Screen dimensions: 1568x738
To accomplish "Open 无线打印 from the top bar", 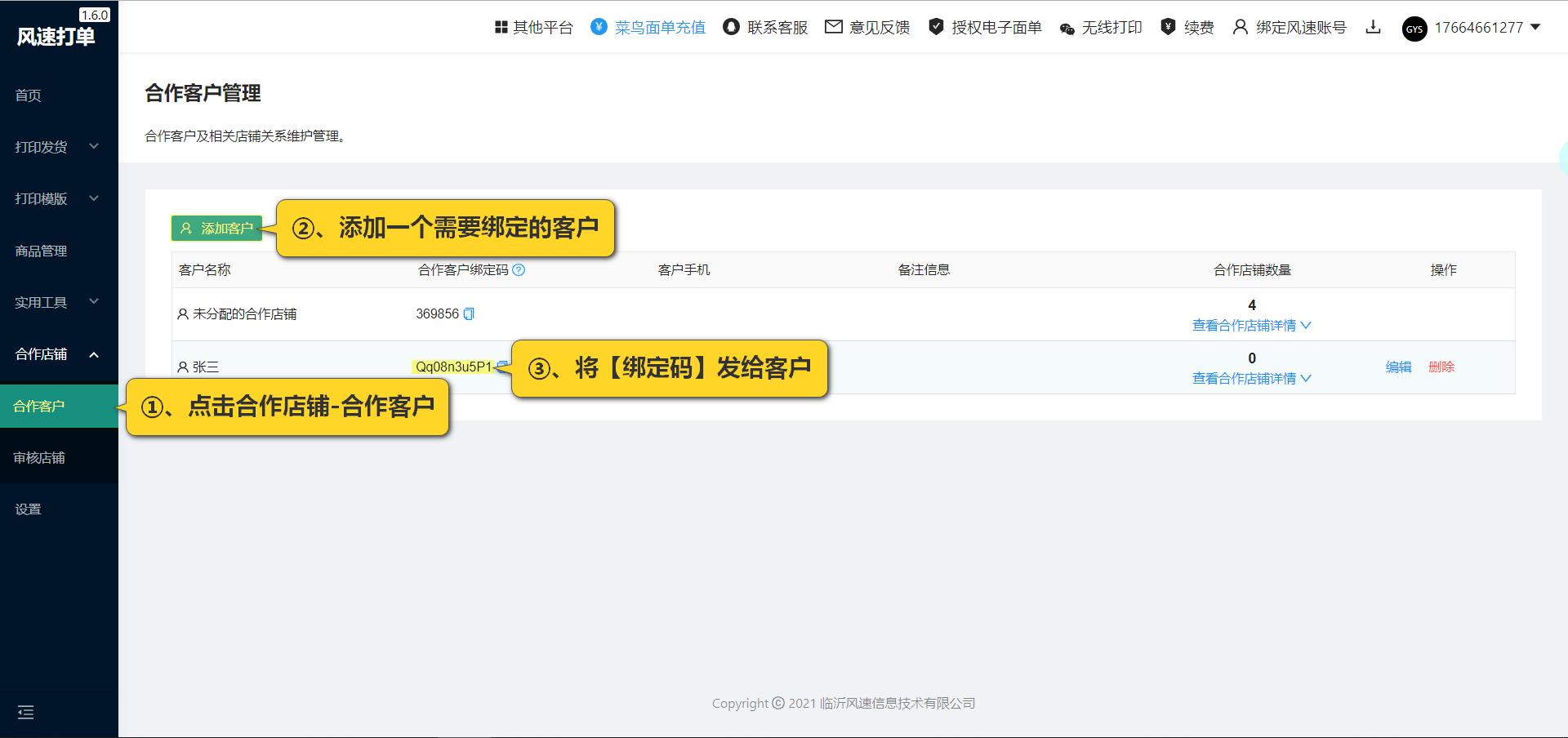I will click(1066, 29).
